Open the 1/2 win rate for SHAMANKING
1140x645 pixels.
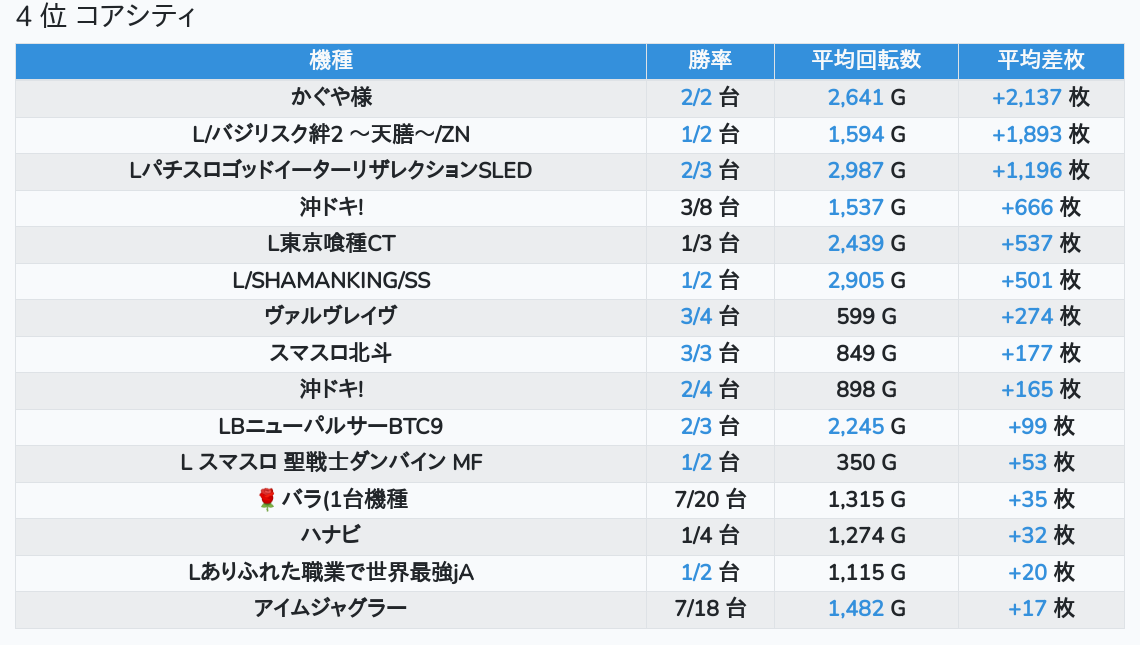[x=696, y=281]
